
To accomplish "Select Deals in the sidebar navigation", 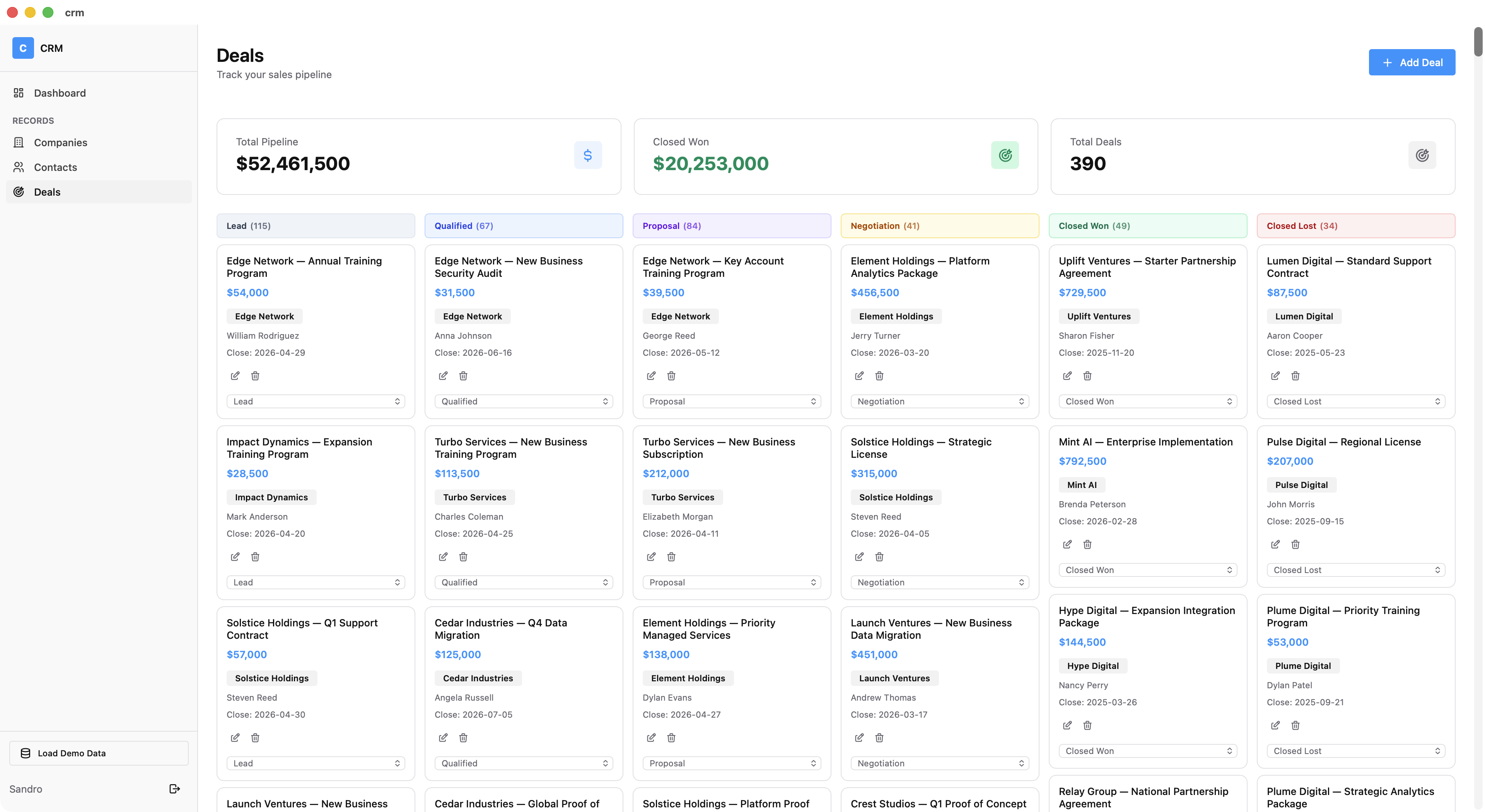I will [x=47, y=192].
